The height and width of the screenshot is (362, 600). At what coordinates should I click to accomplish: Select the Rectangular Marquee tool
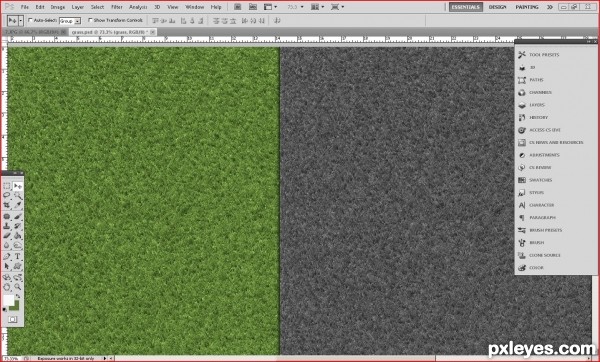click(x=7, y=186)
